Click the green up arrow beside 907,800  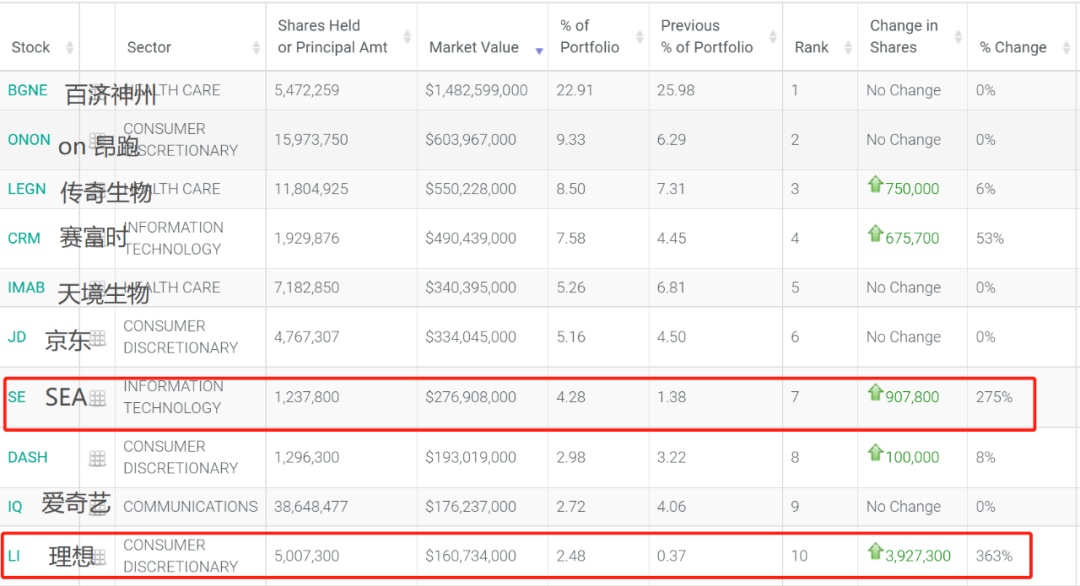875,394
